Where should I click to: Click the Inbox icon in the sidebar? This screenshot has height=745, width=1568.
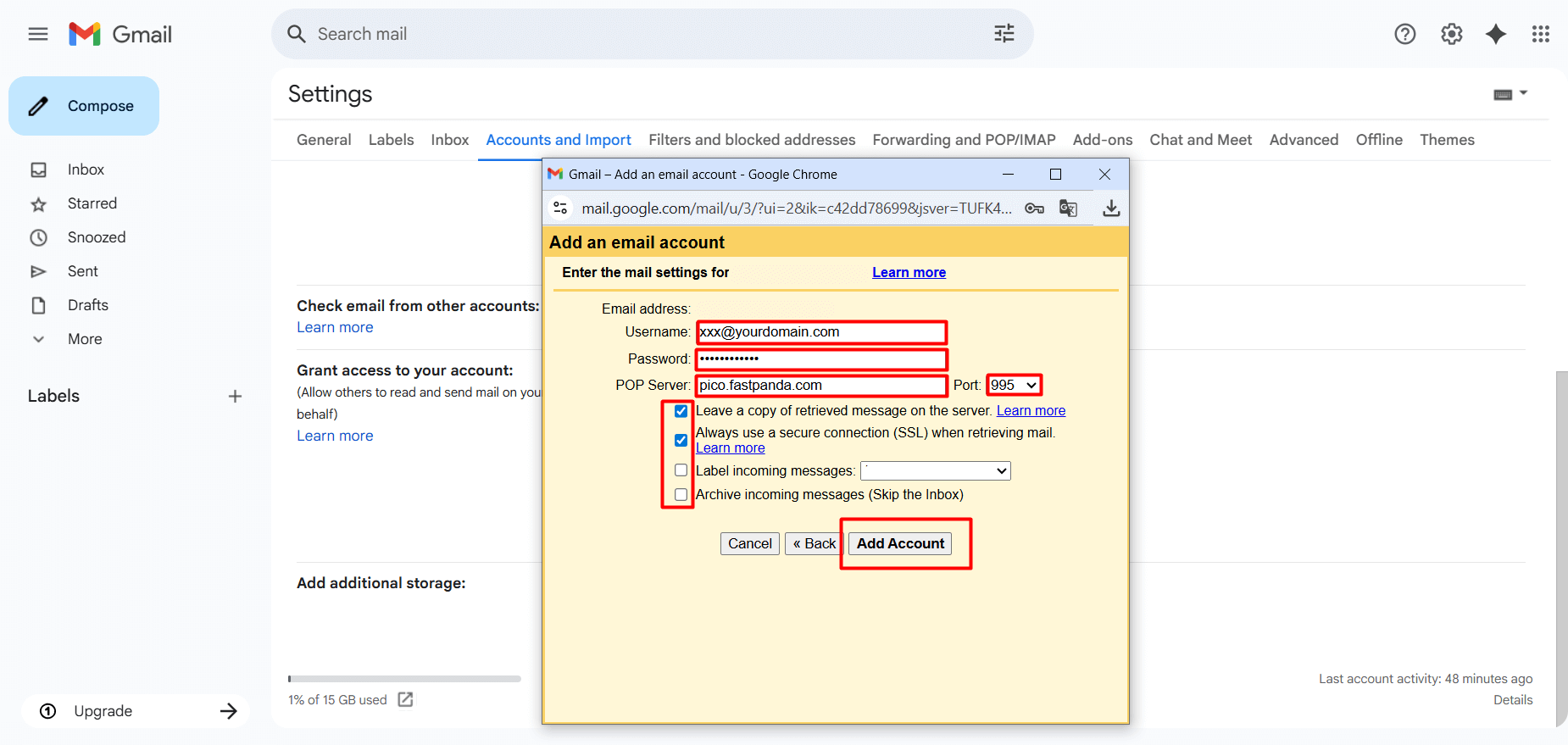[39, 170]
